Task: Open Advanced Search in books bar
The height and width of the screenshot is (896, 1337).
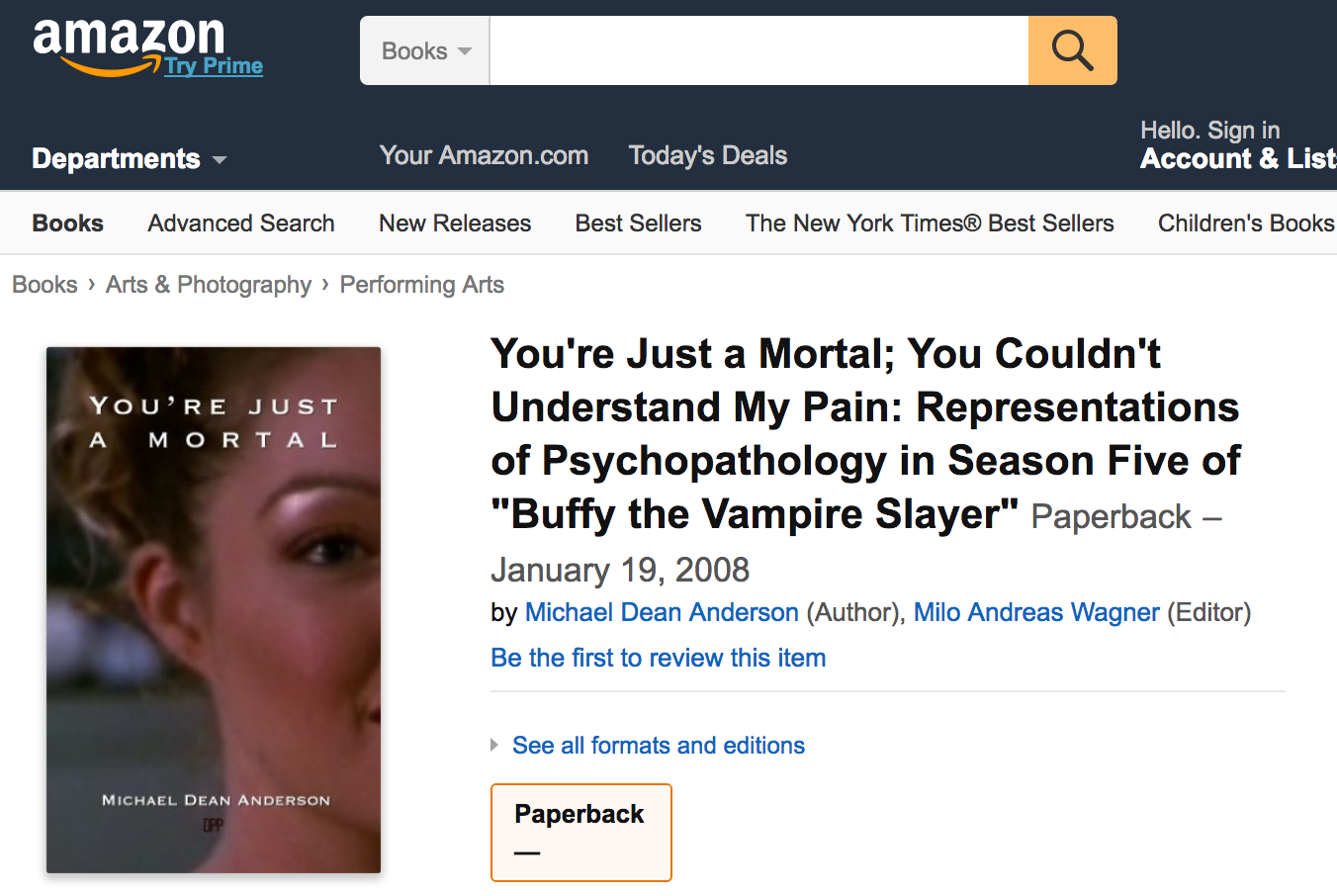Action: click(241, 224)
